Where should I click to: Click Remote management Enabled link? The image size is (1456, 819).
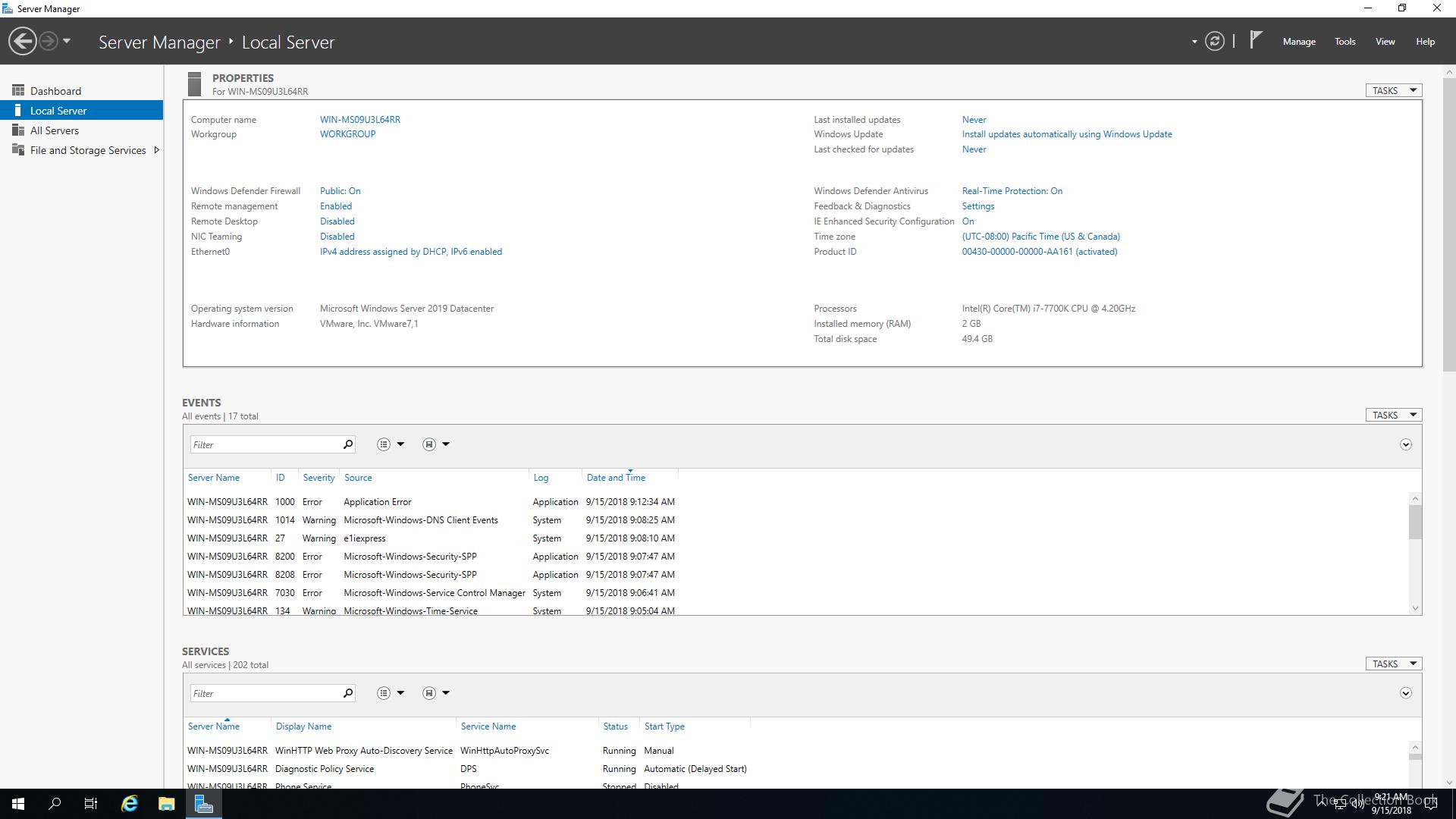click(x=336, y=206)
